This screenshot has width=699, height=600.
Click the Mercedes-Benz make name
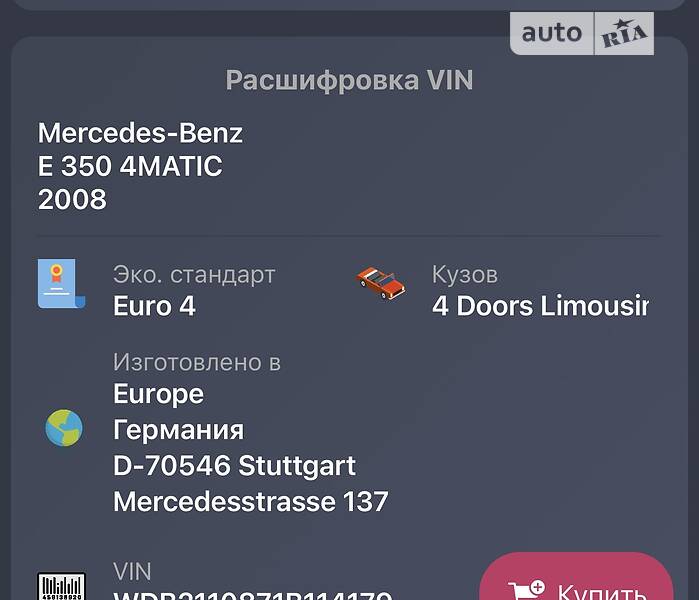coord(140,133)
